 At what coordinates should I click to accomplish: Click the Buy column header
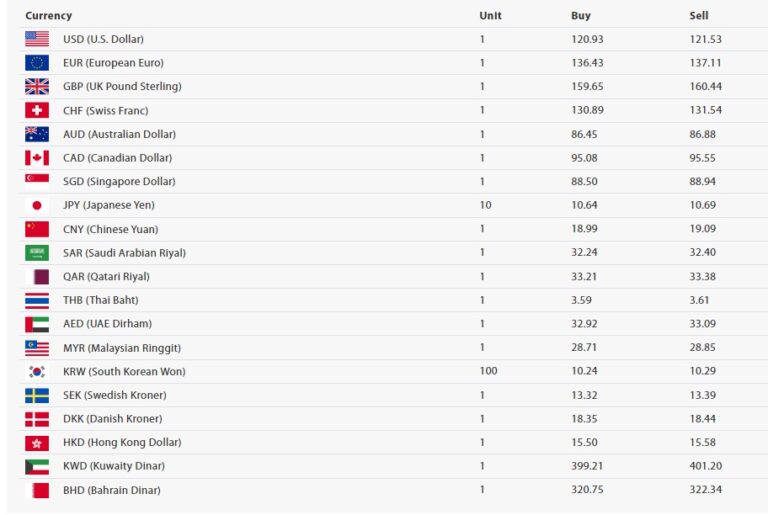pos(580,16)
